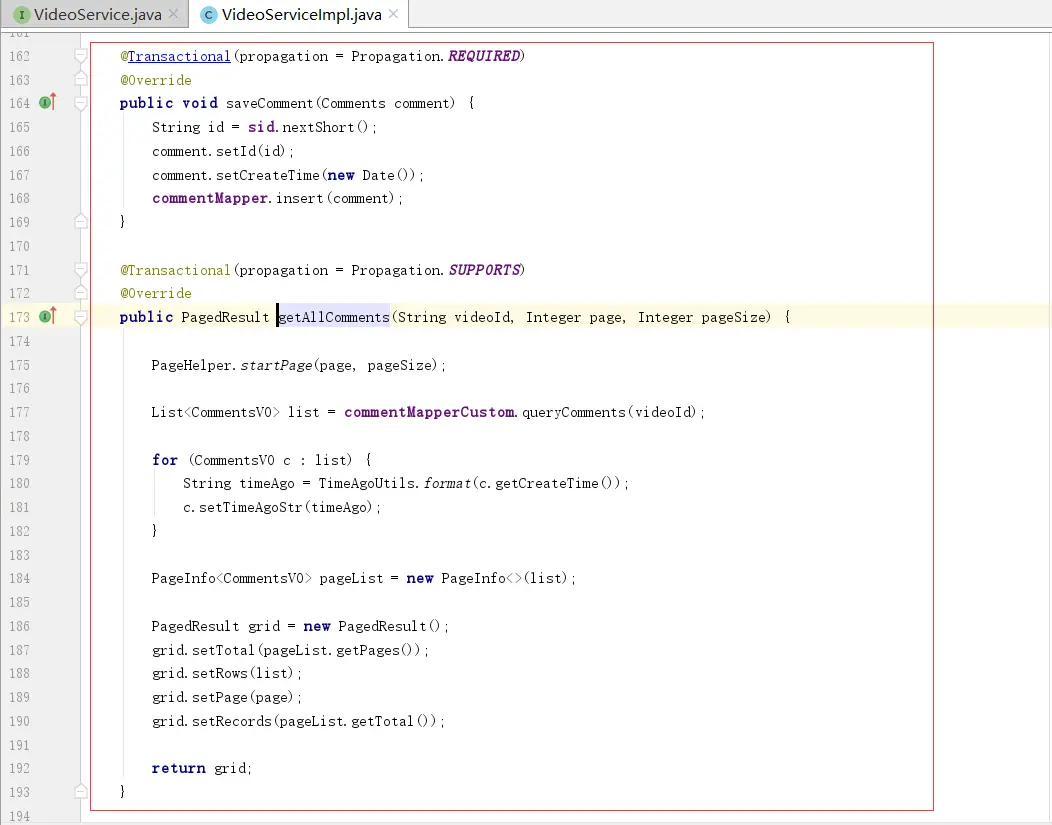Click the return keyword on line 192
Image resolution: width=1052 pixels, height=825 pixels.
178,768
